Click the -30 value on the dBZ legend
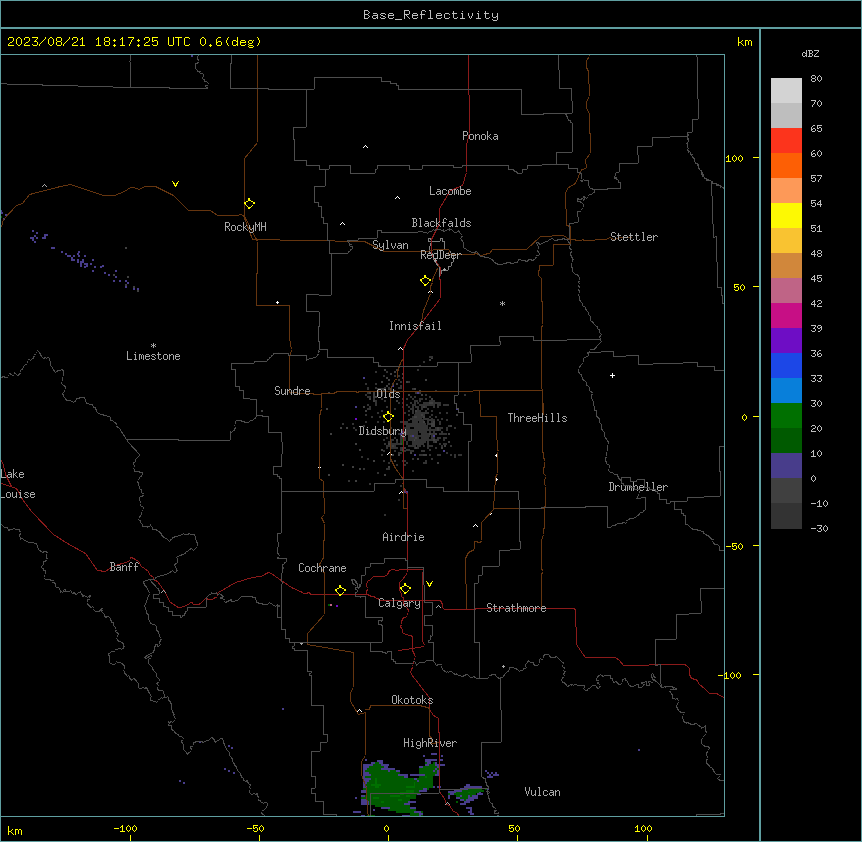 pos(819,528)
